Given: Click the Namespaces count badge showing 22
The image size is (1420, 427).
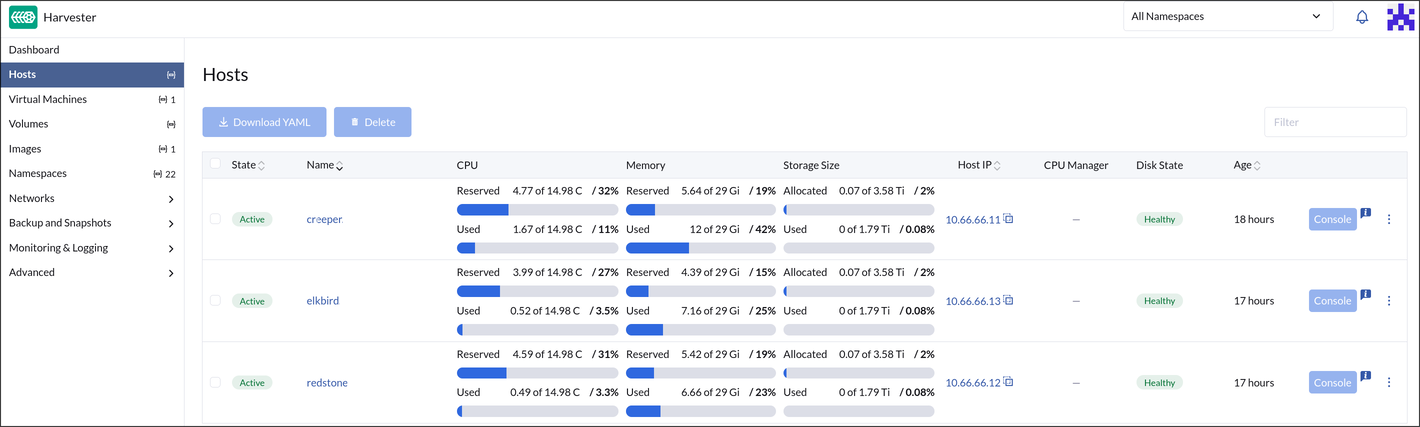Looking at the screenshot, I should tap(164, 174).
